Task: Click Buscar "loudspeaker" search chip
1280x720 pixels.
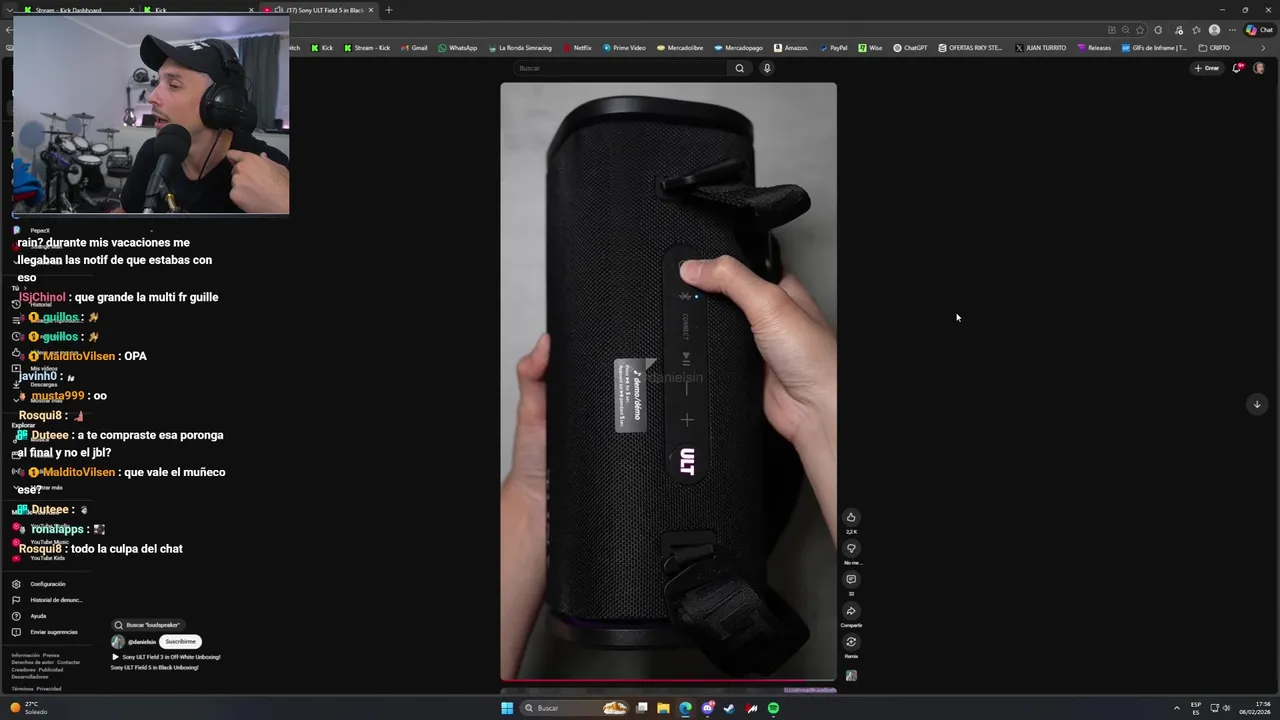Action: click(x=147, y=625)
